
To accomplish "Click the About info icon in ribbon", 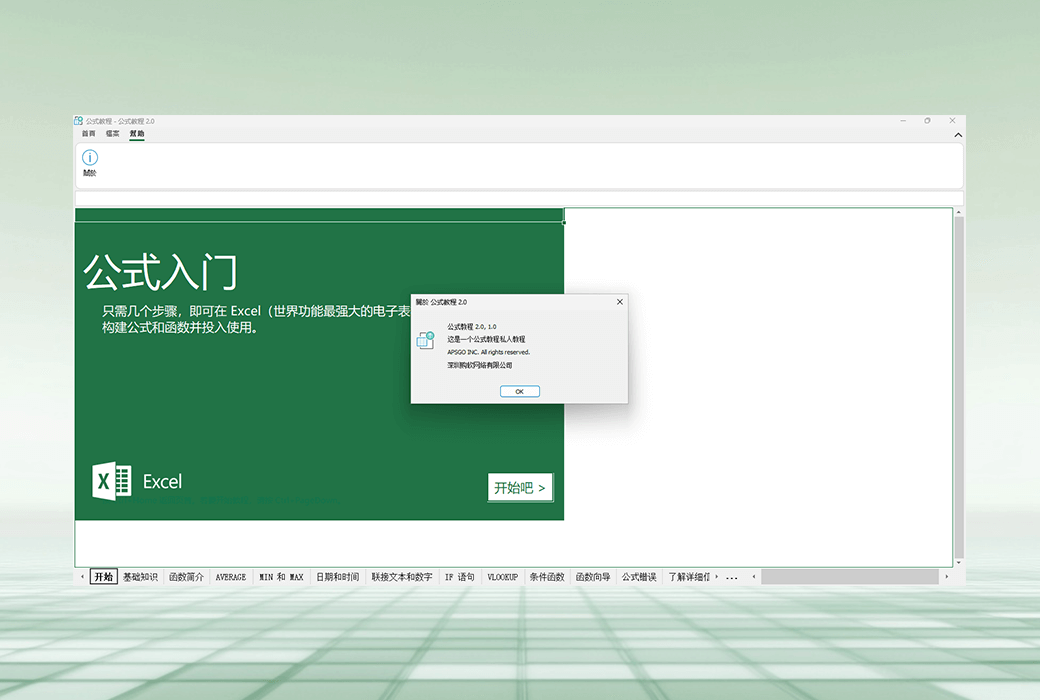I will click(x=90, y=158).
